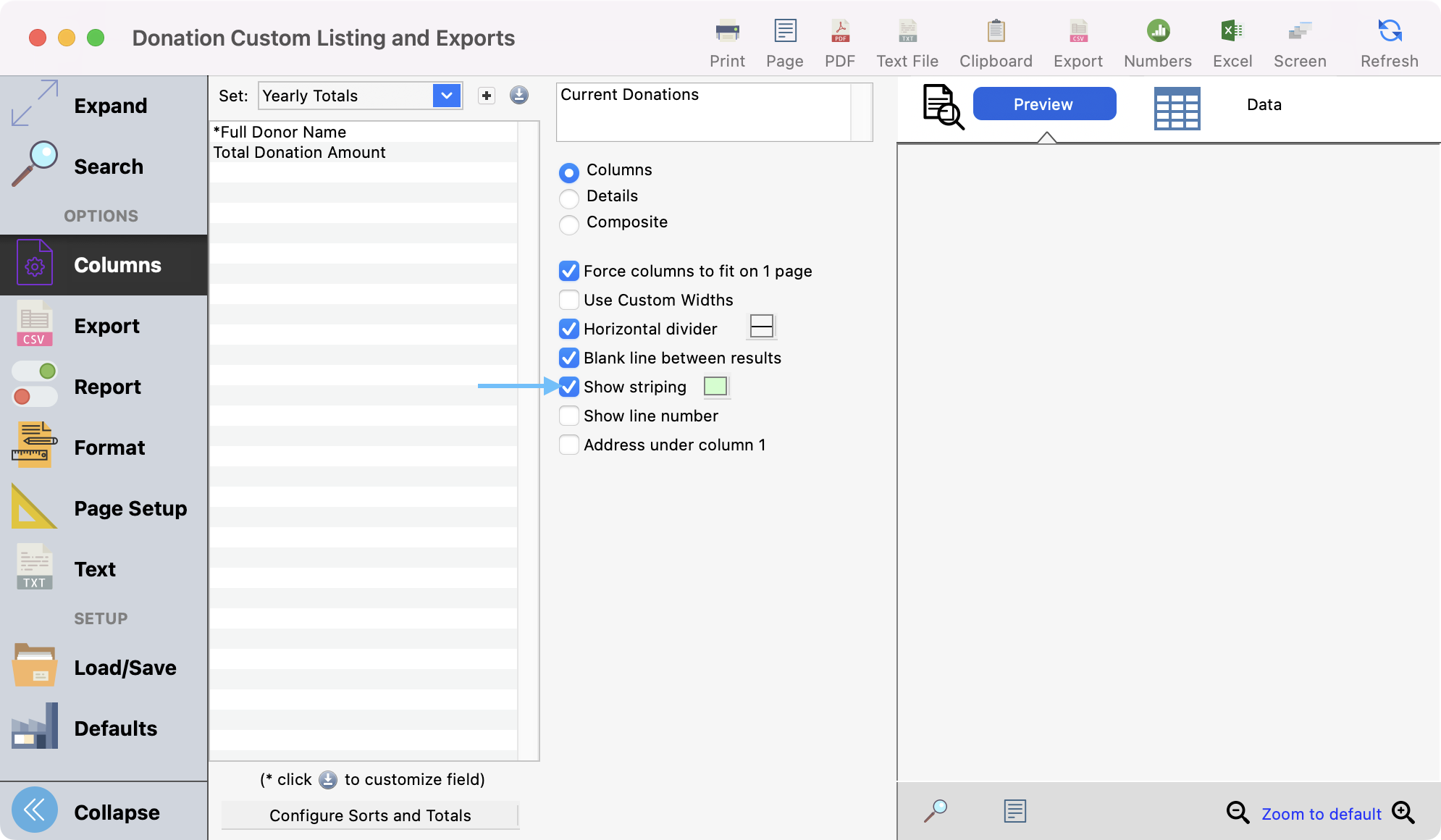Click the Numbers toolbar icon
1441x840 pixels.
pyautogui.click(x=1157, y=32)
